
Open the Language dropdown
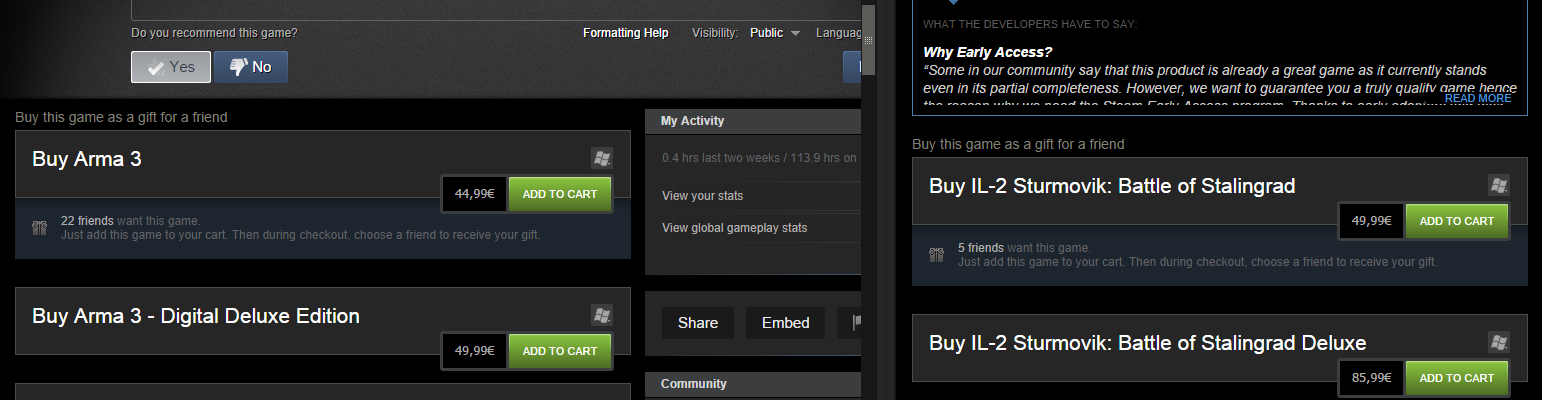point(838,33)
